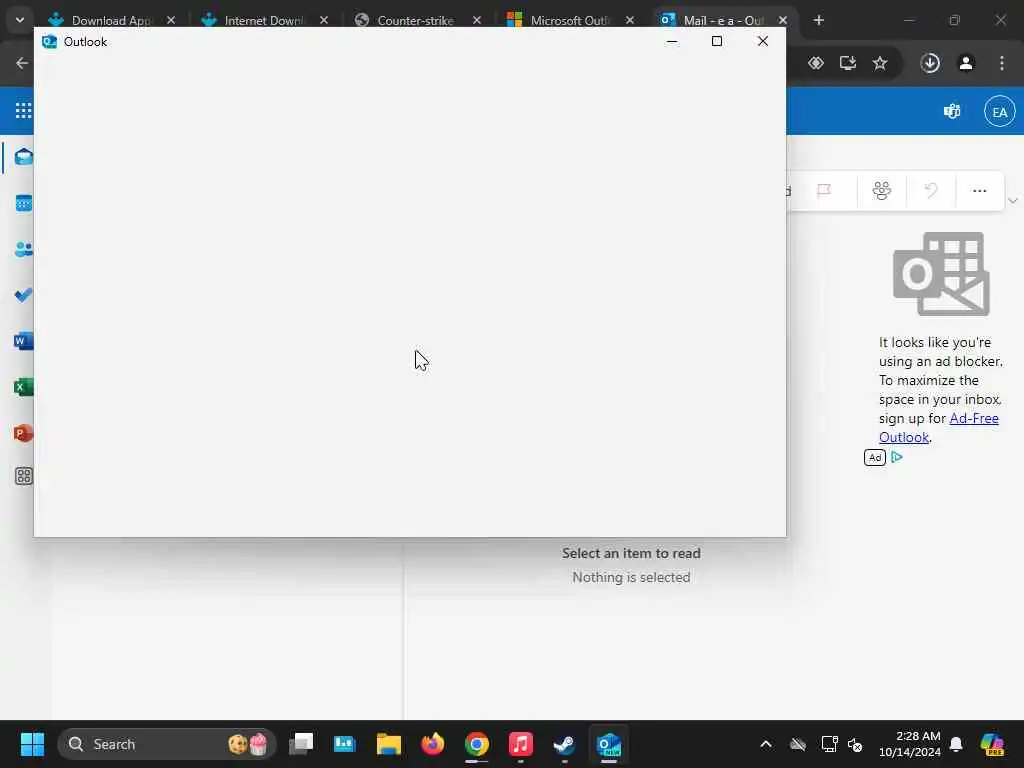Viewport: 1024px width, 768px height.
Task: Flag the message with flag icon
Action: [824, 191]
